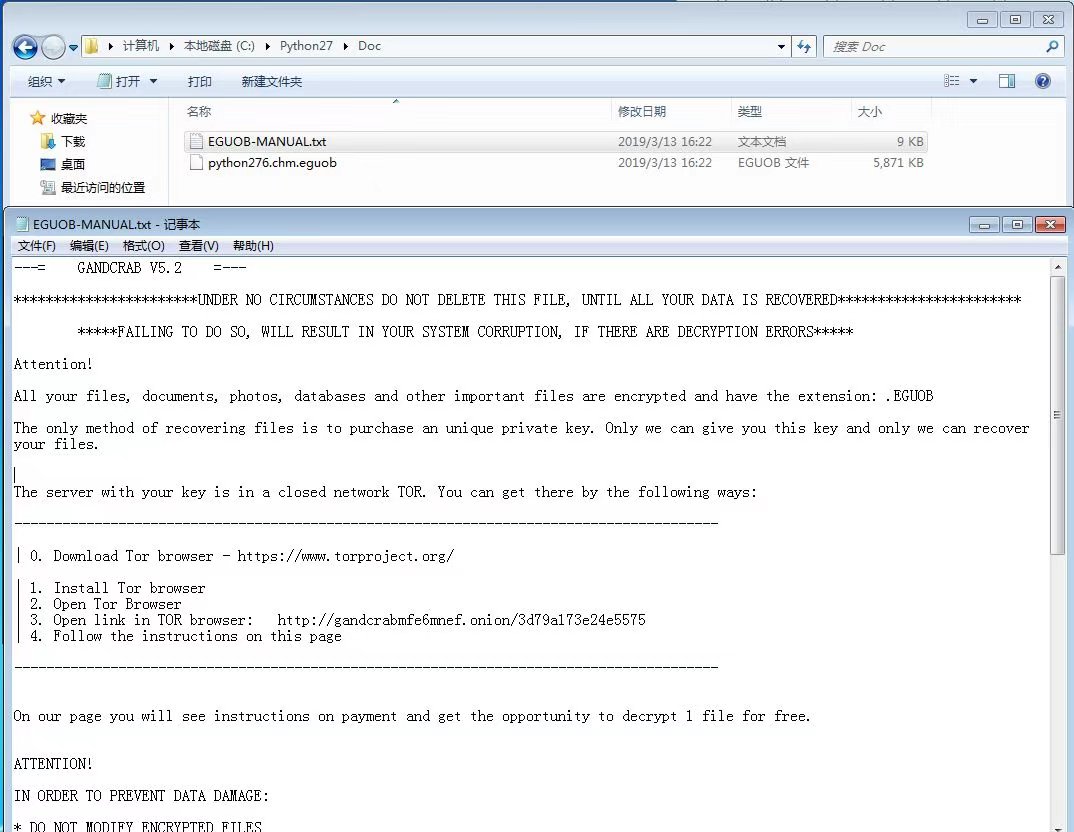The height and width of the screenshot is (832, 1074).
Task: Expand the 打开 dropdown arrow
Action: click(153, 81)
